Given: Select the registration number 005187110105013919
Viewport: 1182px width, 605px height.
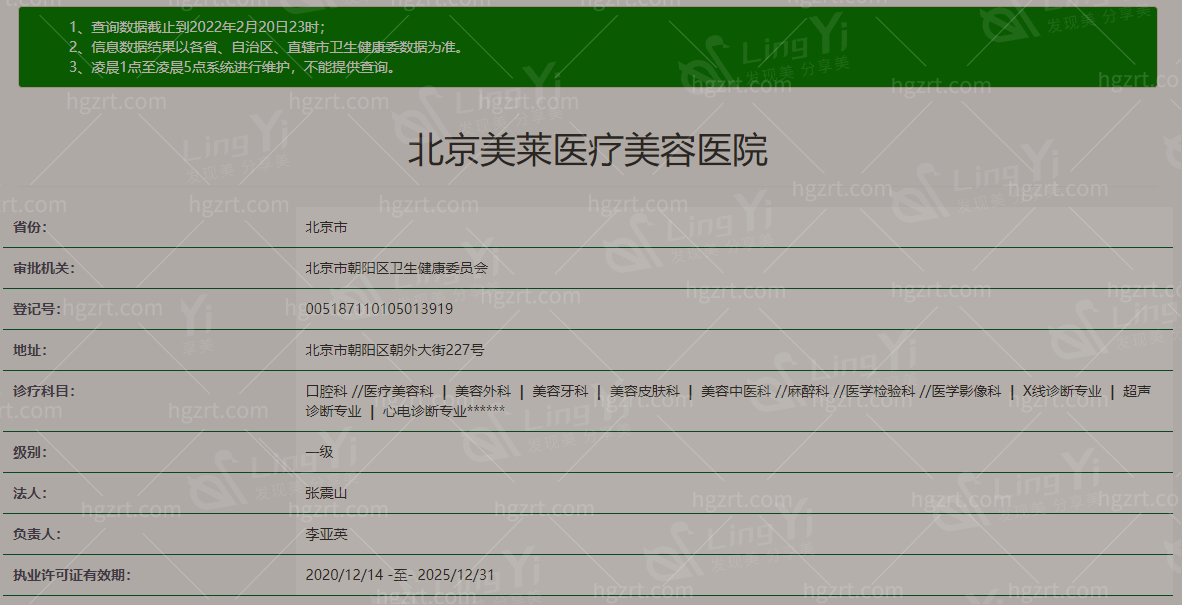Looking at the screenshot, I should [379, 309].
